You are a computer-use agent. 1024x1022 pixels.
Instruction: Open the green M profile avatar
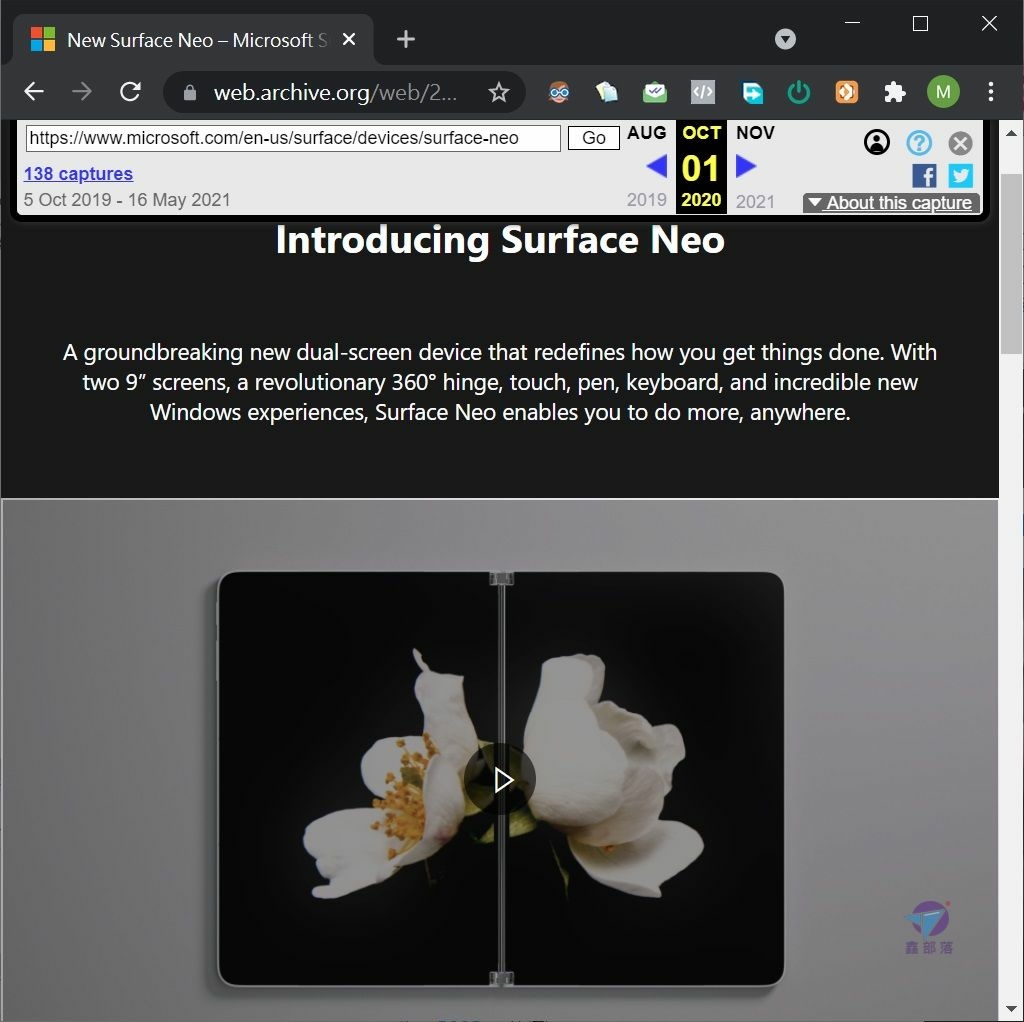tap(943, 92)
